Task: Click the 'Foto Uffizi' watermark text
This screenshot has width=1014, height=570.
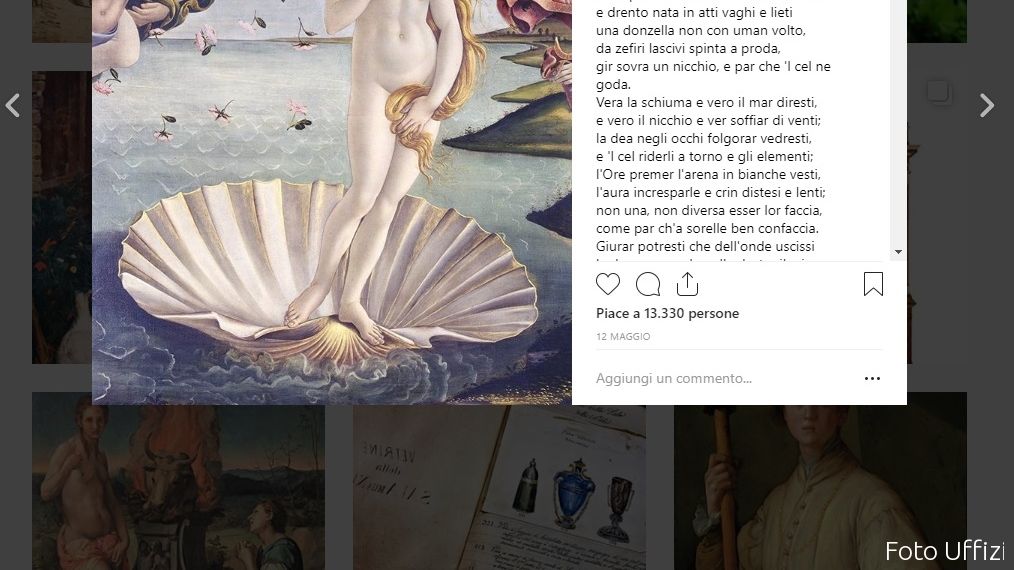Action: (944, 551)
